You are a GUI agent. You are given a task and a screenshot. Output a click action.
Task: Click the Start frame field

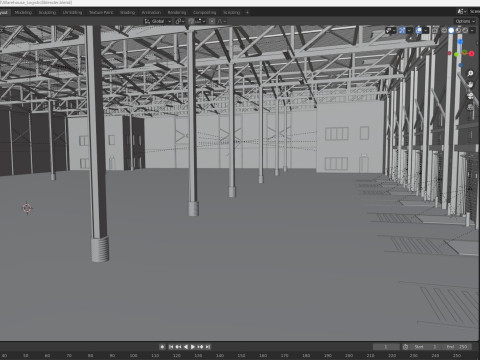tap(425, 347)
